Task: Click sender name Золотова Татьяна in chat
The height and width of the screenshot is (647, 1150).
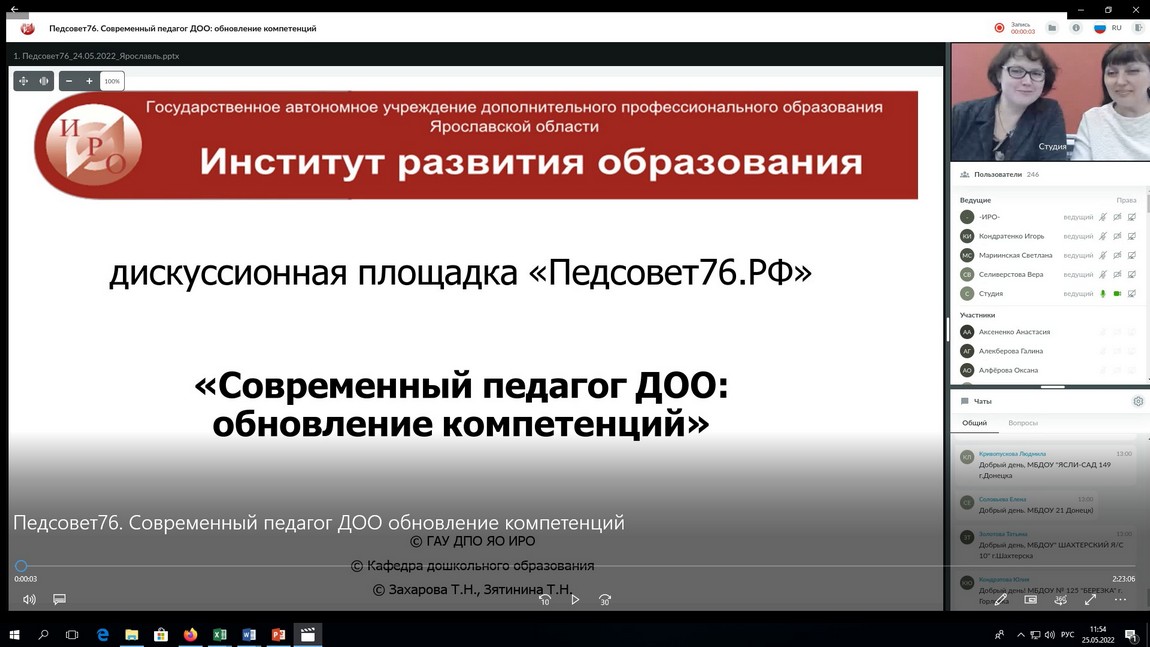Action: click(1003, 534)
